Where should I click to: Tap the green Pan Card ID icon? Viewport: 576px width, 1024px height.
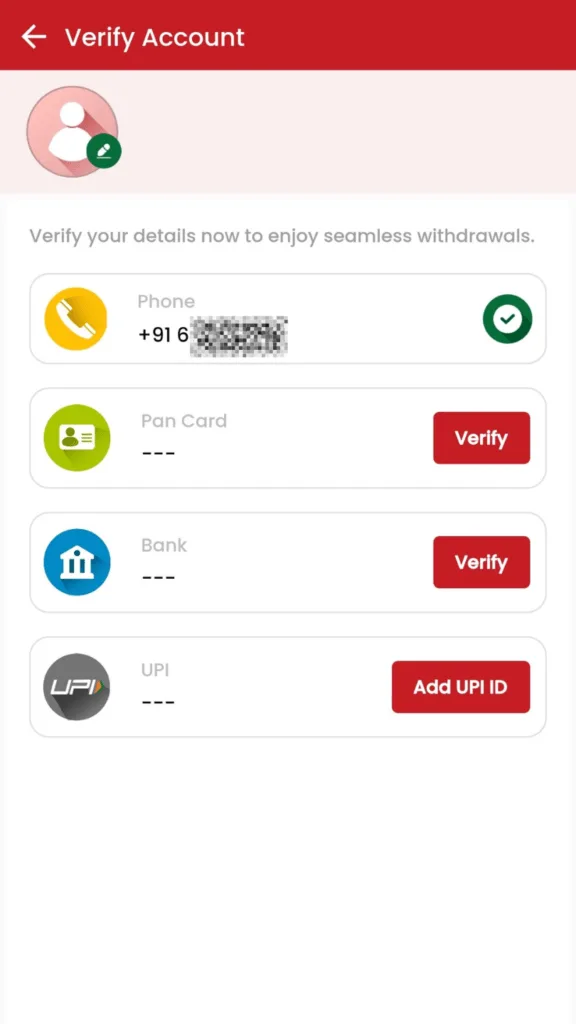[76, 438]
